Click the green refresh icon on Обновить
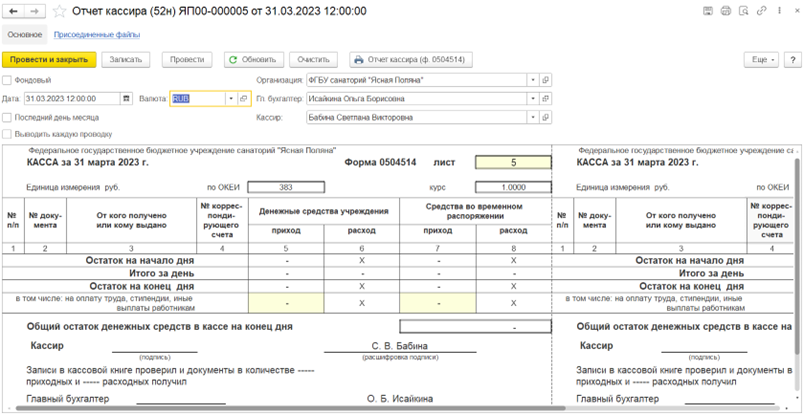803x414 pixels. (x=233, y=59)
